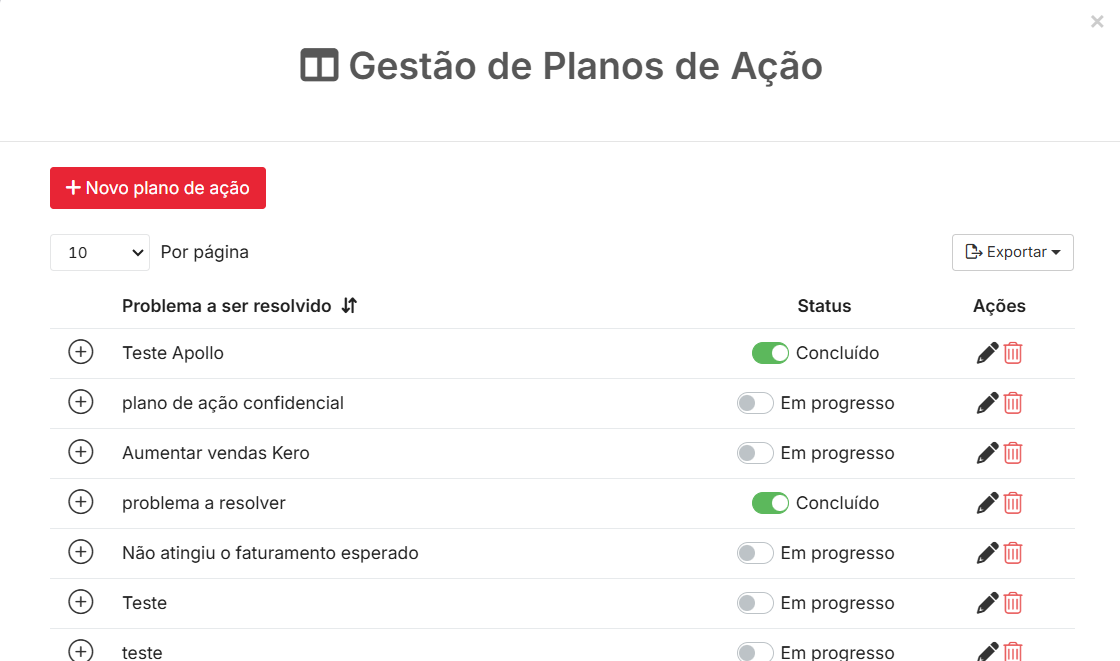Trash the Não atingiu o faturamento esperado plan
The image size is (1120, 661).
(x=1013, y=553)
